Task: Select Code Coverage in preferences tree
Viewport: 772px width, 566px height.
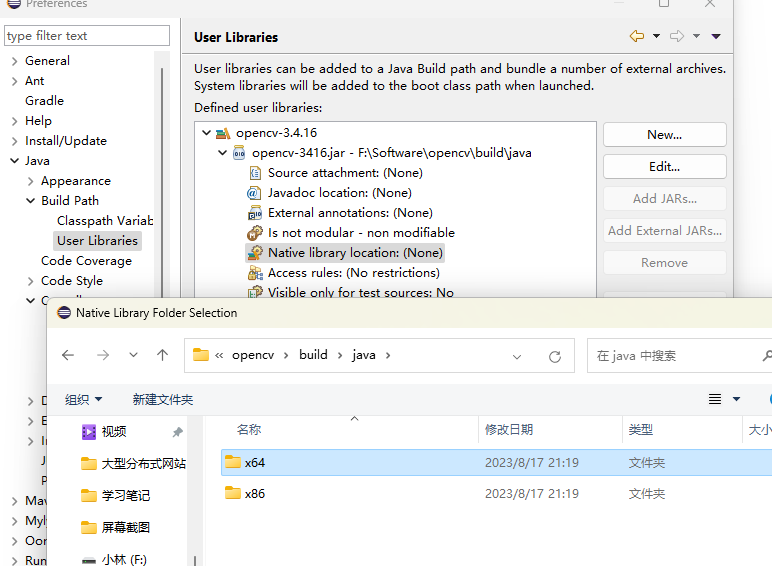Action: 87,261
